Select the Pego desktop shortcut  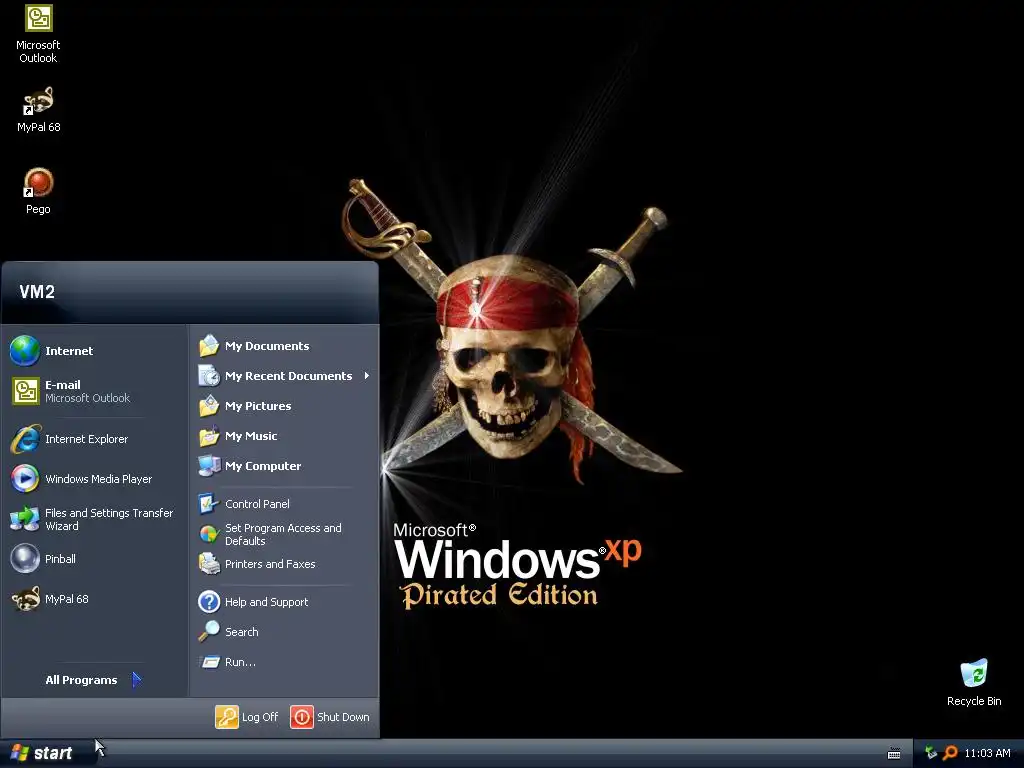tap(38, 191)
